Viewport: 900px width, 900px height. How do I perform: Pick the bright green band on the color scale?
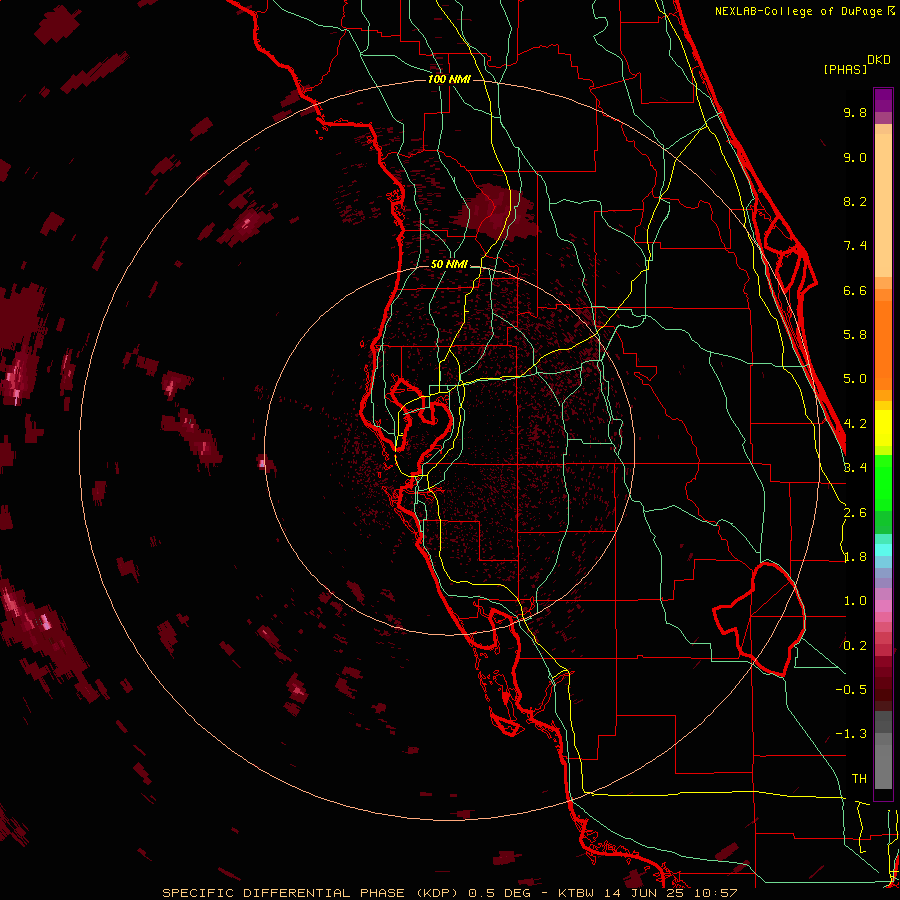pos(883,482)
